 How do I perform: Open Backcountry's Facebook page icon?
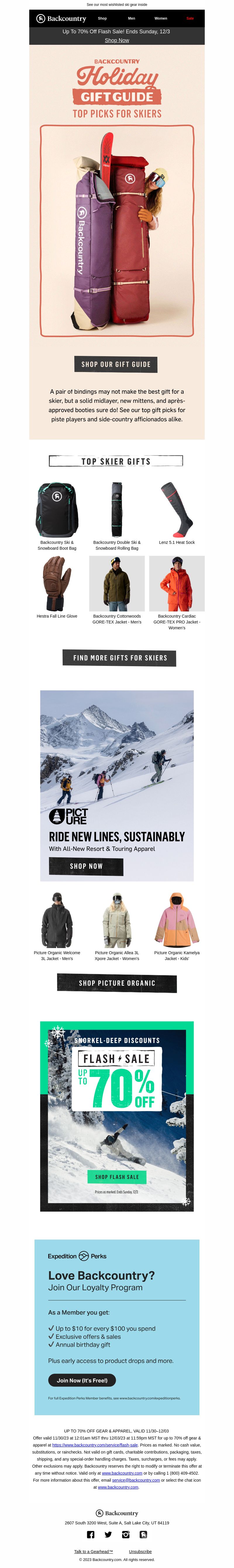click(x=91, y=1535)
